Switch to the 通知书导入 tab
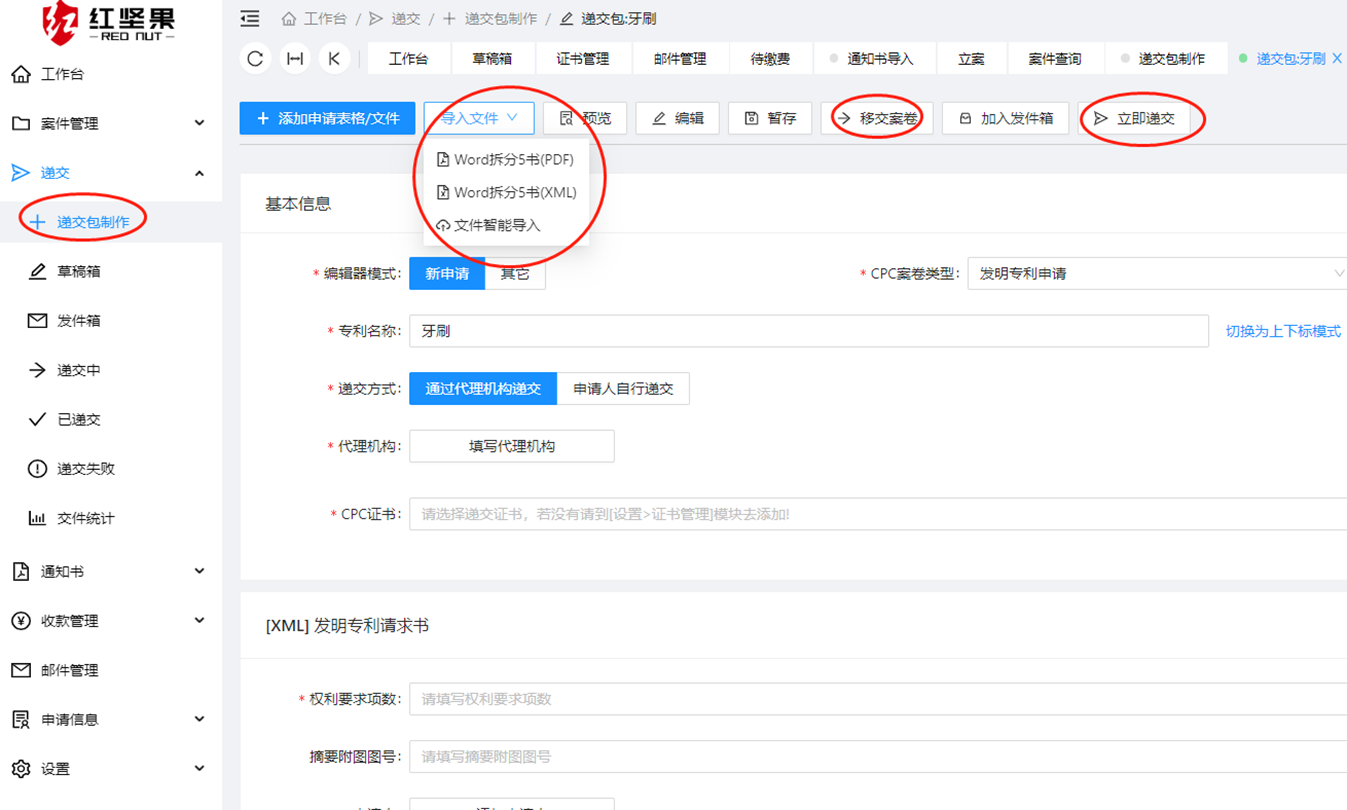This screenshot has height=810, width=1347. [x=875, y=59]
